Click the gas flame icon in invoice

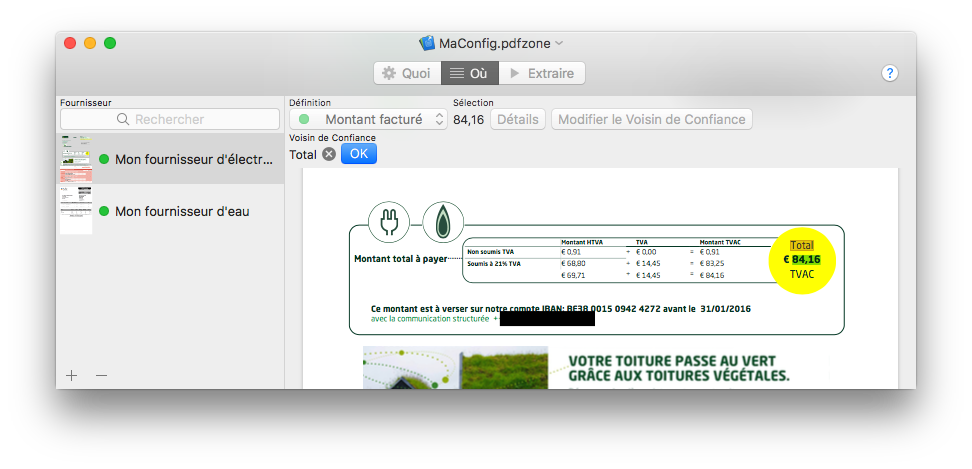(x=442, y=222)
